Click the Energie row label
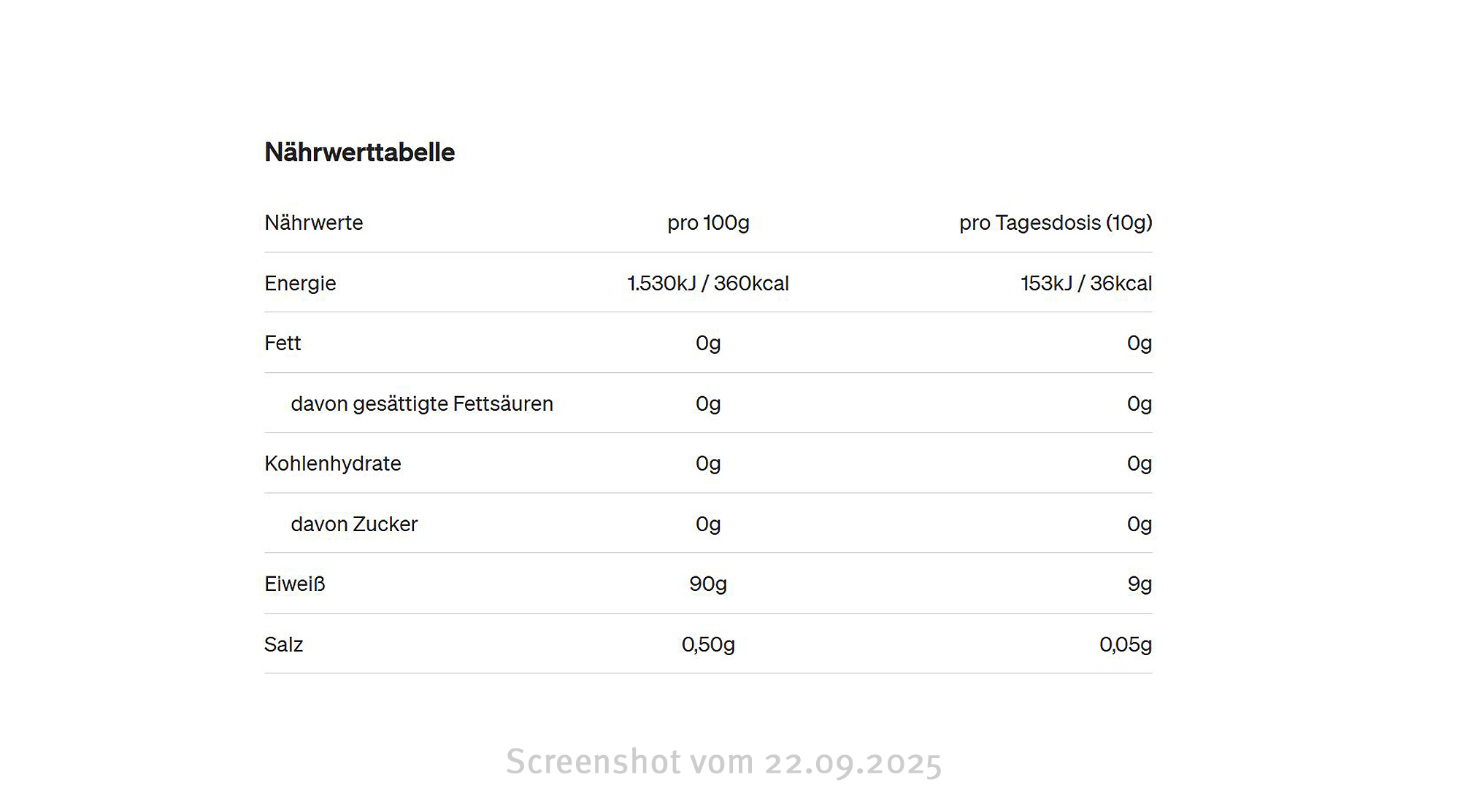The width and height of the screenshot is (1460, 812). (x=300, y=283)
